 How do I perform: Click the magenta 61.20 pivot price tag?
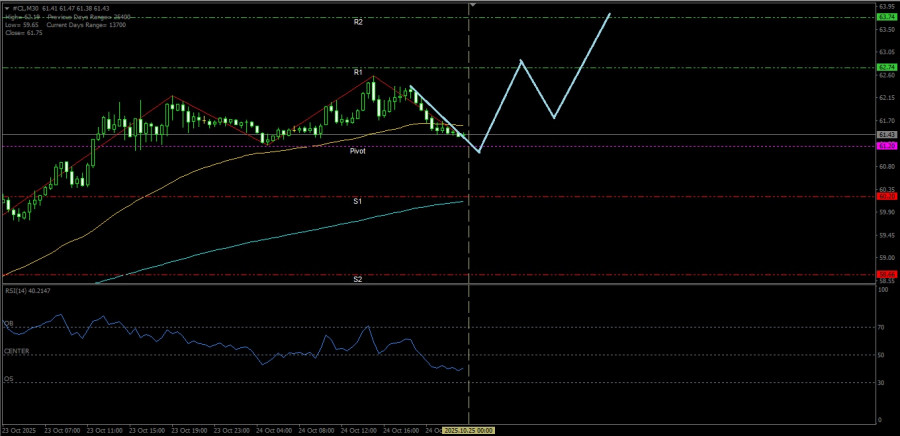(885, 146)
